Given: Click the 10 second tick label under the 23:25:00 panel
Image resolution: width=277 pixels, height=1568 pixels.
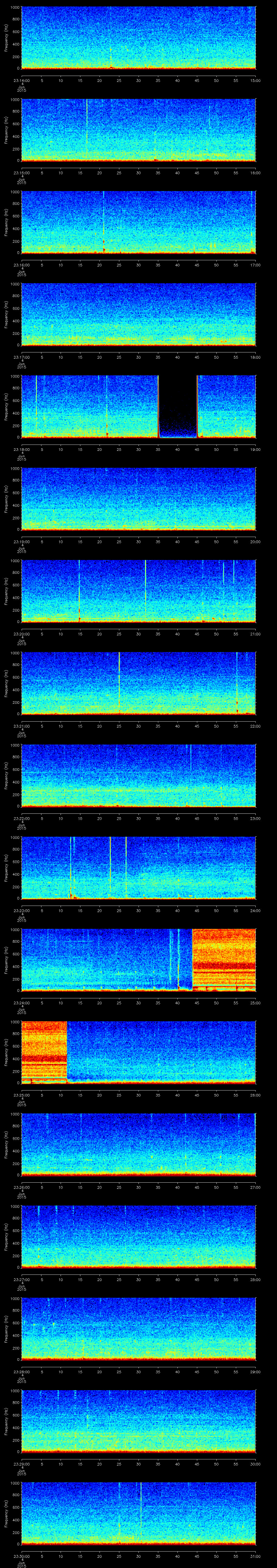Looking at the screenshot, I should (x=60, y=1095).
